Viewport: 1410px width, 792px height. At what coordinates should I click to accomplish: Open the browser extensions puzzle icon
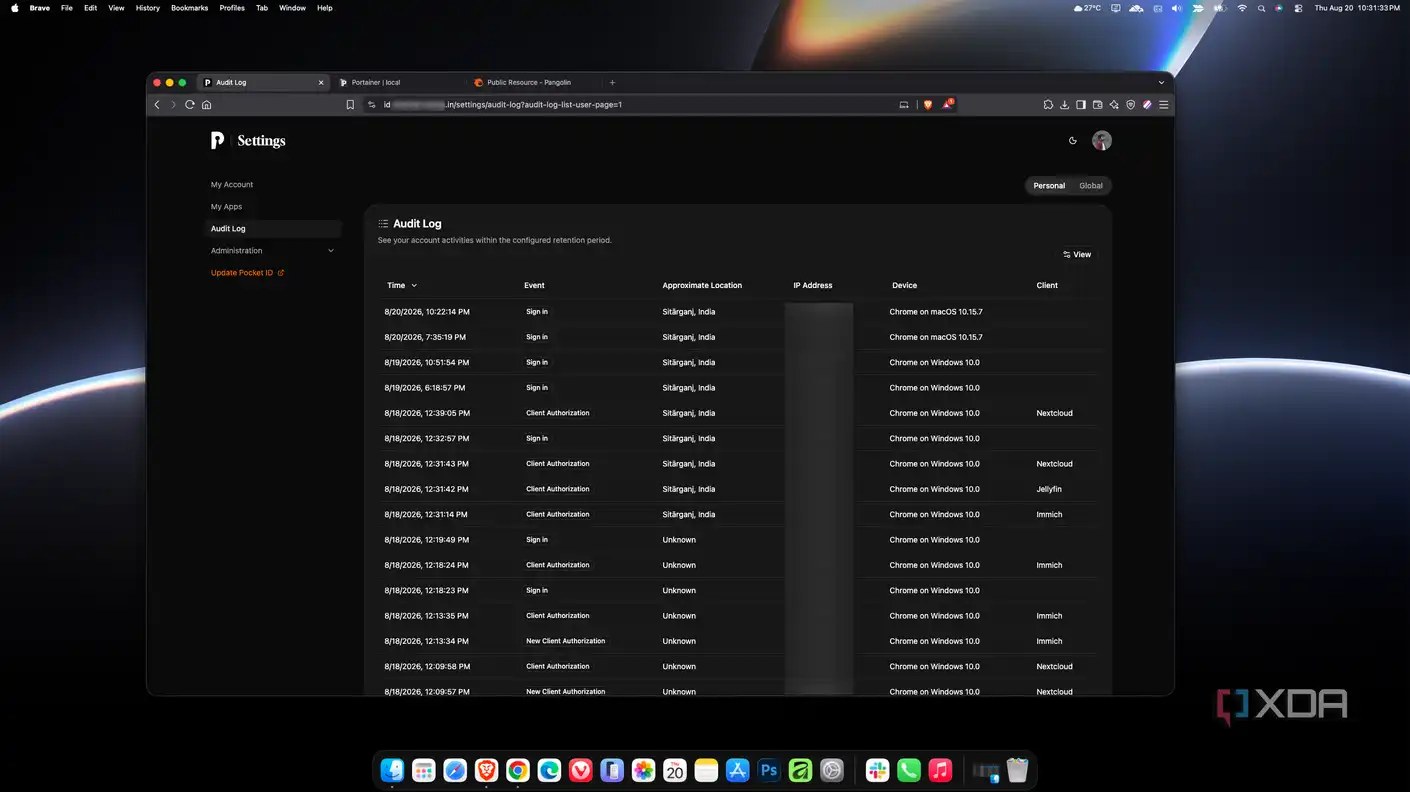(1048, 104)
